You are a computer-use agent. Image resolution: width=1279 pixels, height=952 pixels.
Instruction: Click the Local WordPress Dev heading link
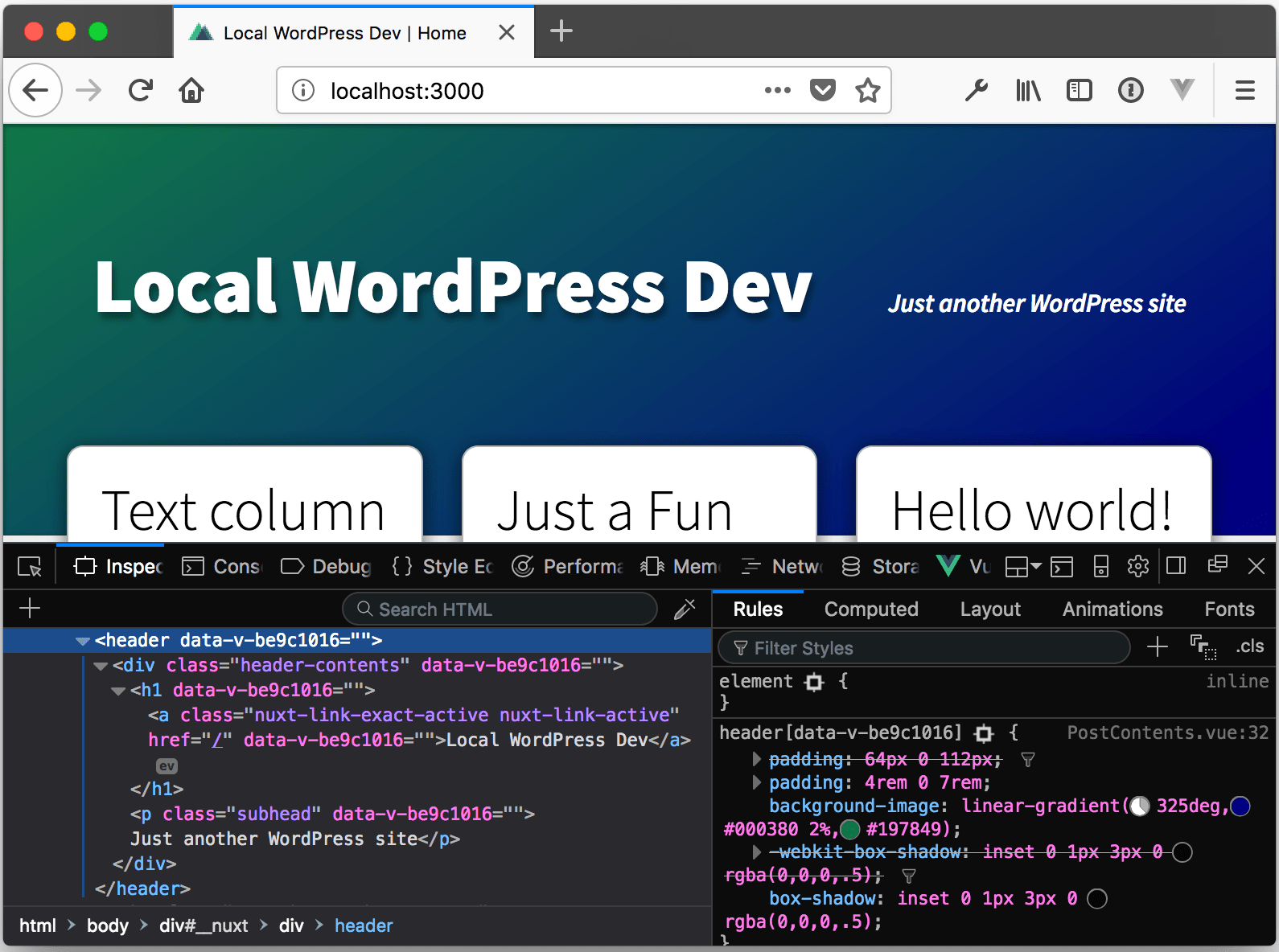(453, 287)
